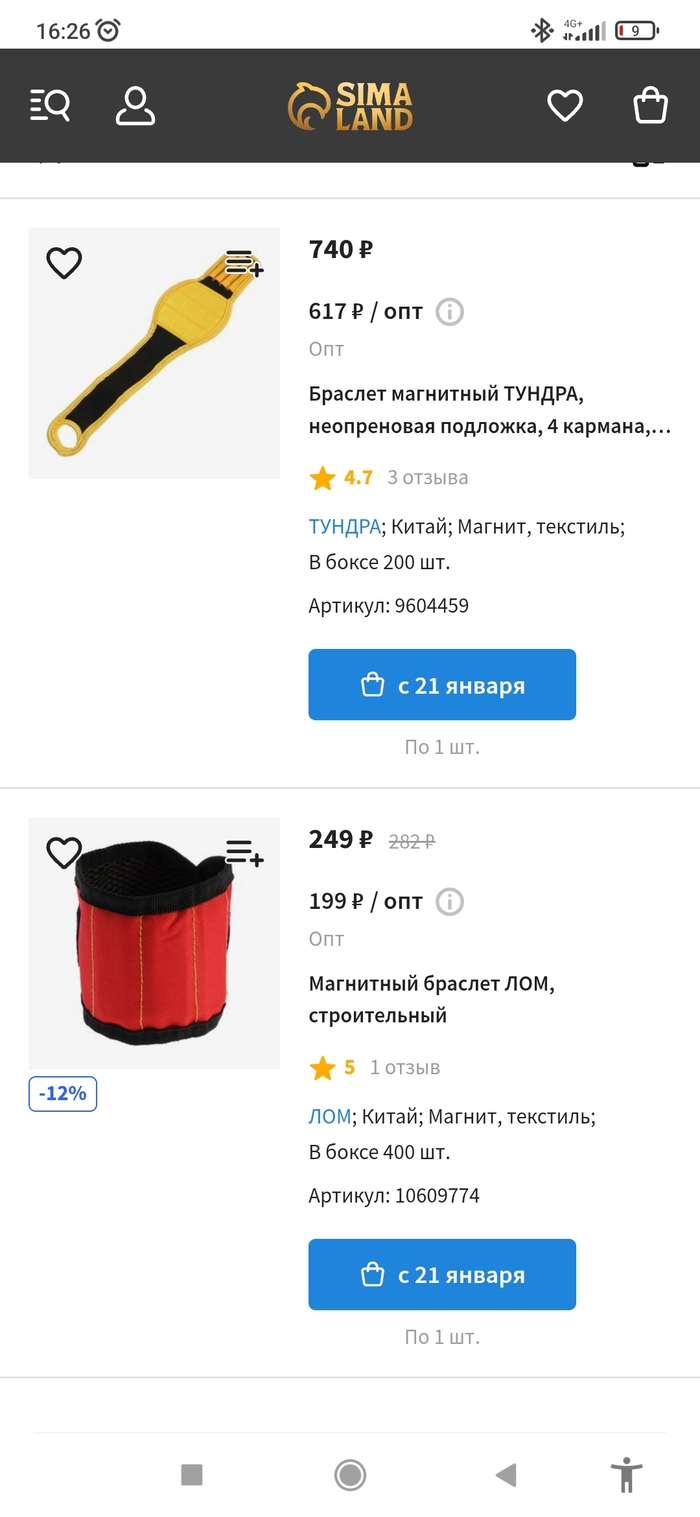700x1517 pixels.
Task: Add ТУНДРА bracelet to a list
Action: pyautogui.click(x=244, y=263)
